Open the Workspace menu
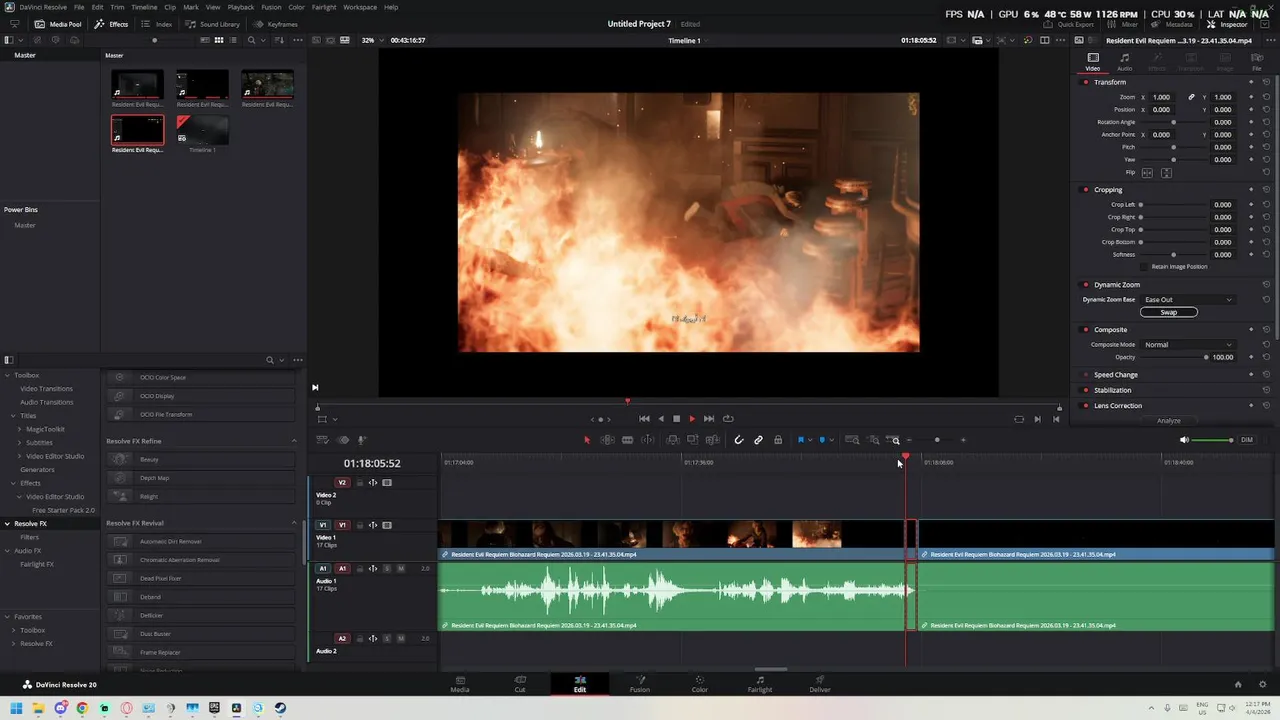1280x720 pixels. [x=360, y=7]
